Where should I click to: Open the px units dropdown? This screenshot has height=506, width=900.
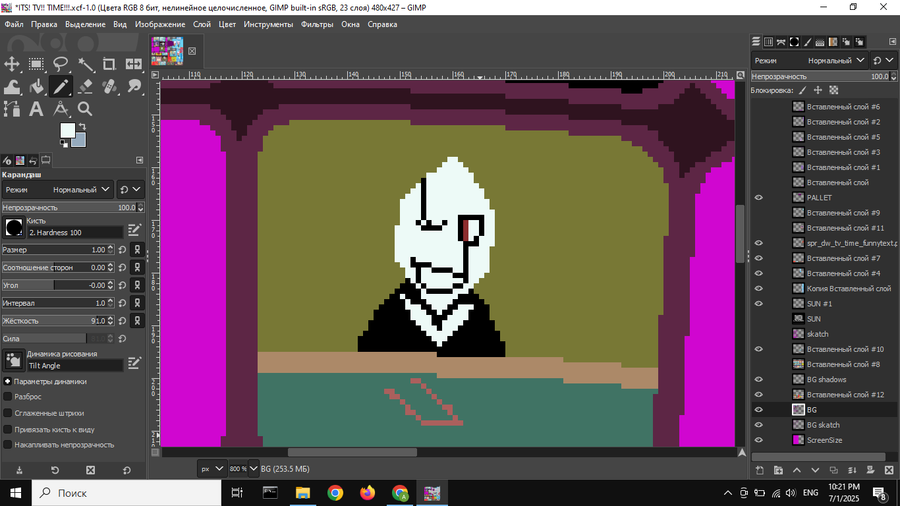[211, 469]
